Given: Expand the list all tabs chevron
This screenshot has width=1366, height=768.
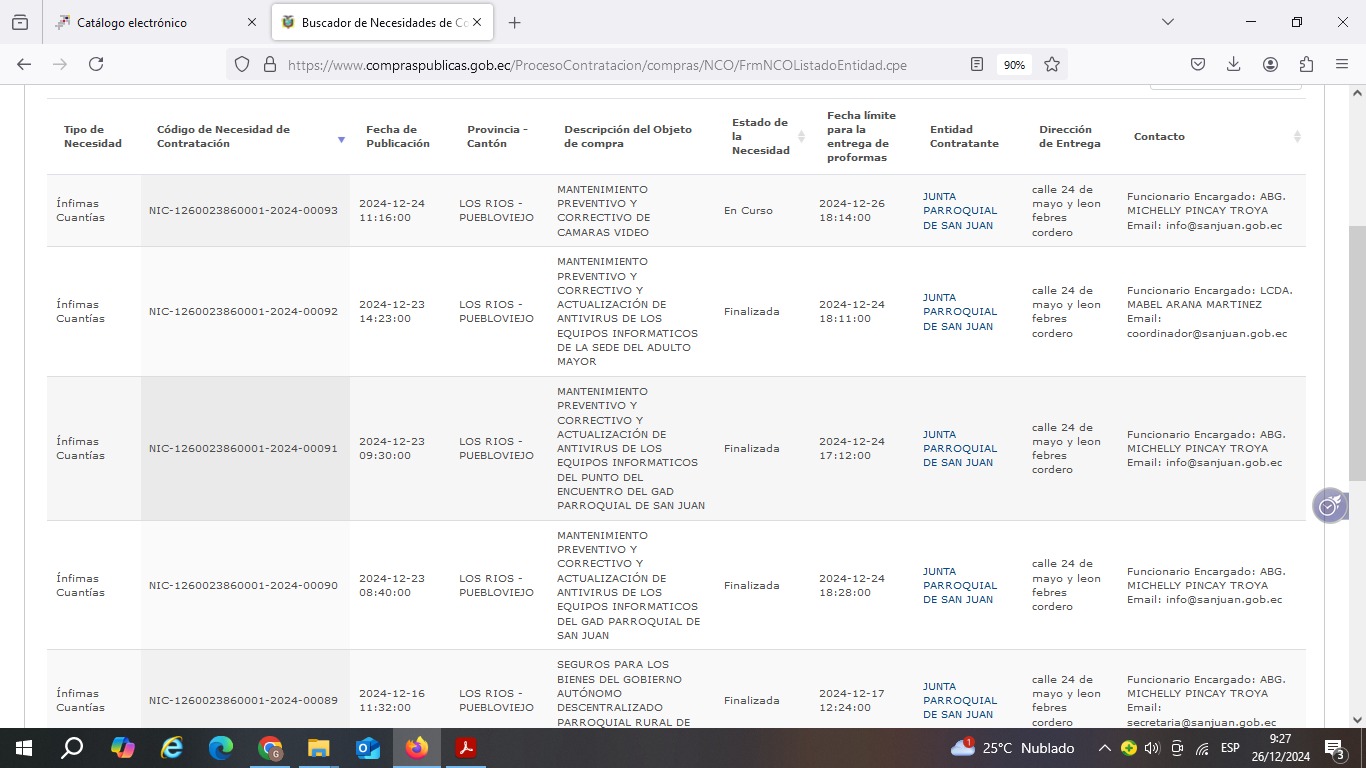Looking at the screenshot, I should click(1167, 22).
